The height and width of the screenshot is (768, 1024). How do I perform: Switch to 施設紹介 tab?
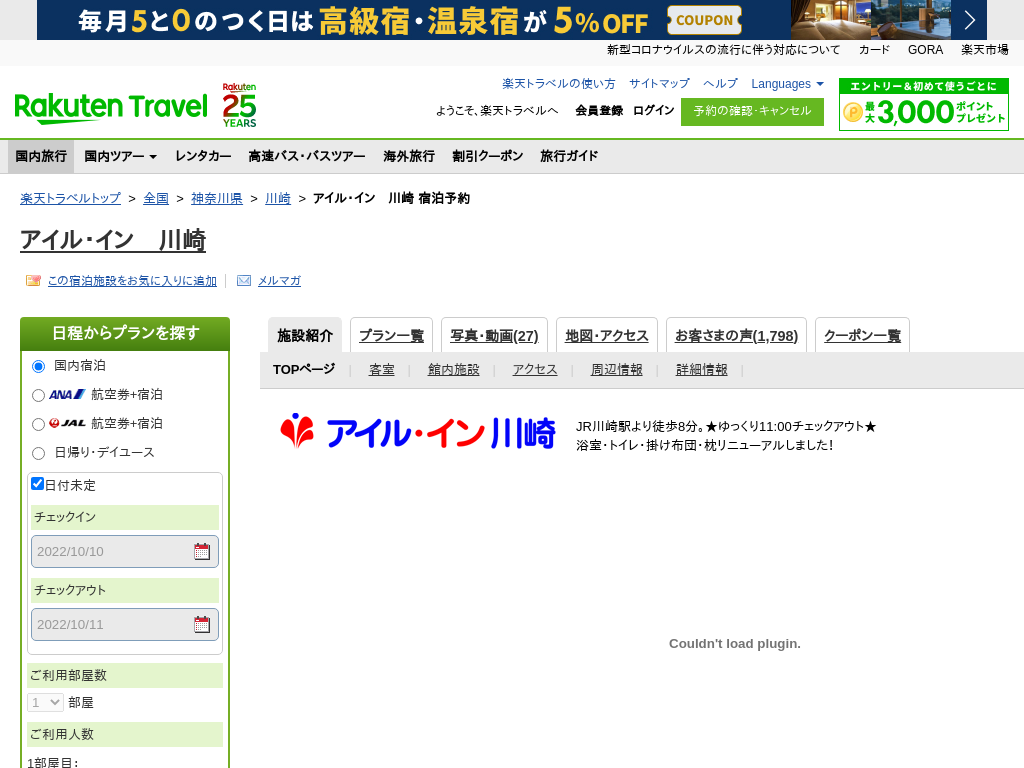pyautogui.click(x=305, y=336)
